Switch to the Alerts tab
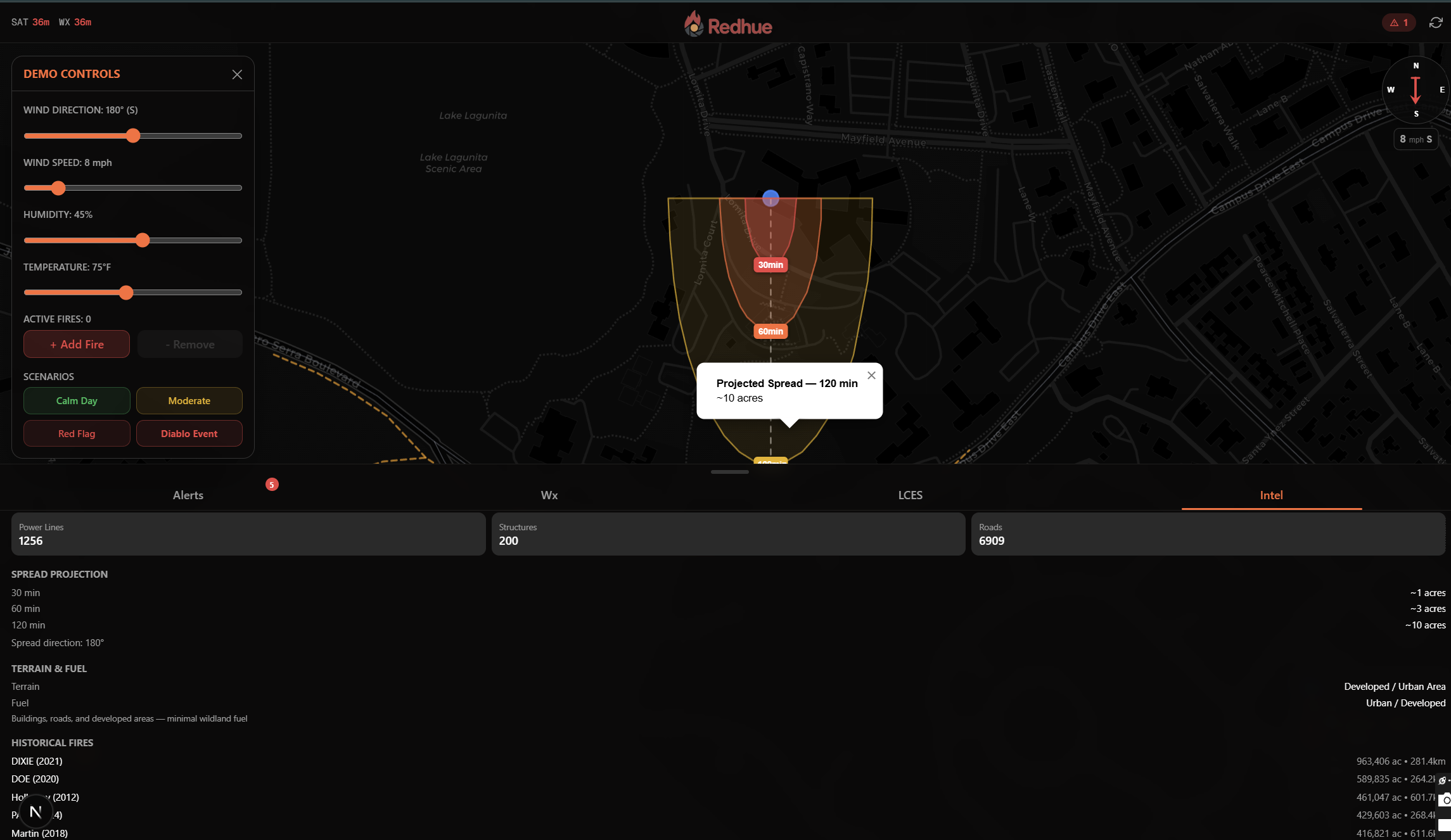This screenshot has height=840, width=1451. 188,495
